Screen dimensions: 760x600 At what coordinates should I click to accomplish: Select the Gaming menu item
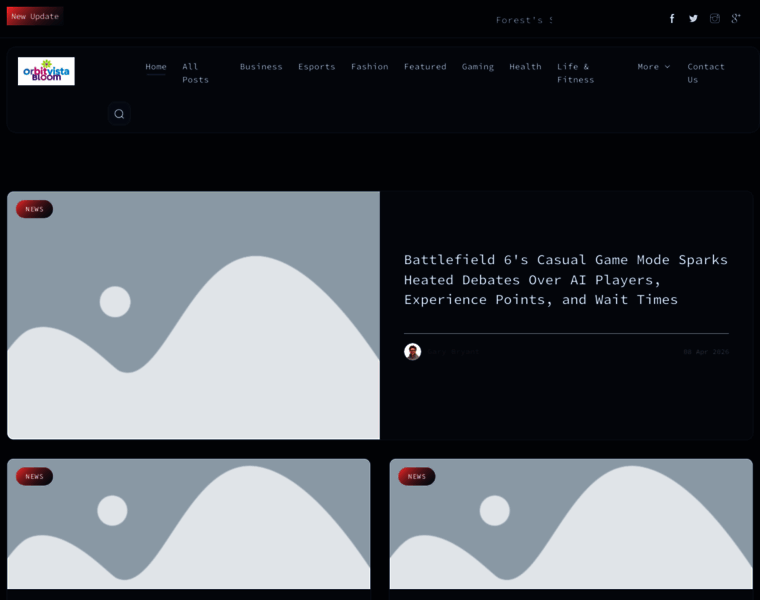click(477, 67)
